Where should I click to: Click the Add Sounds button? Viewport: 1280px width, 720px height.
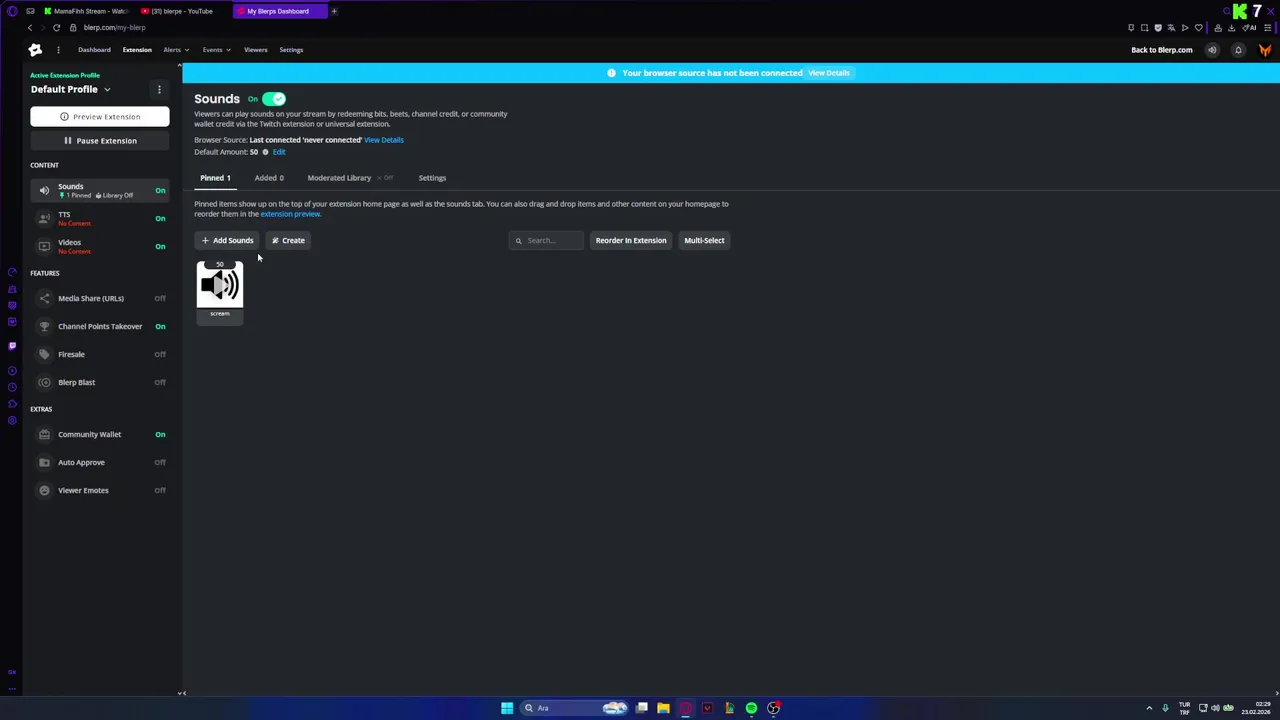click(227, 240)
